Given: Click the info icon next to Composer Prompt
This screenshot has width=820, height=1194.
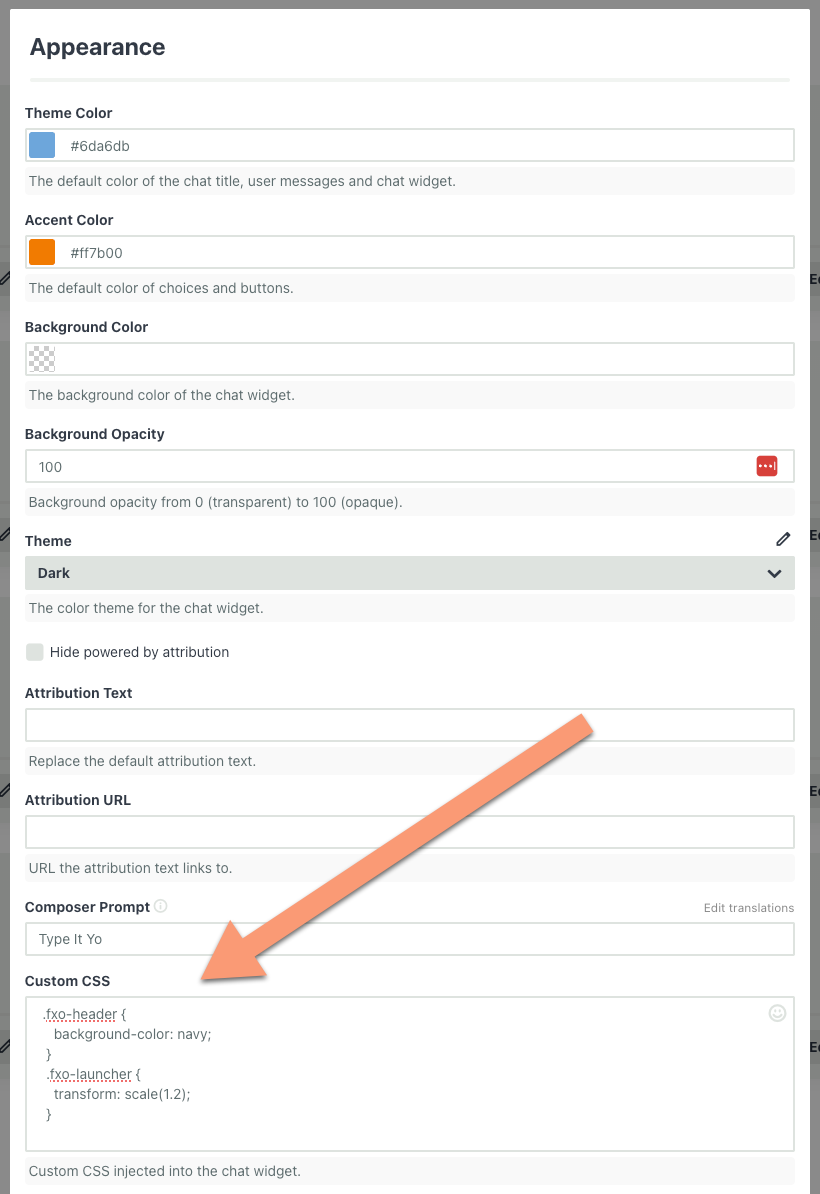Looking at the screenshot, I should 163,906.
